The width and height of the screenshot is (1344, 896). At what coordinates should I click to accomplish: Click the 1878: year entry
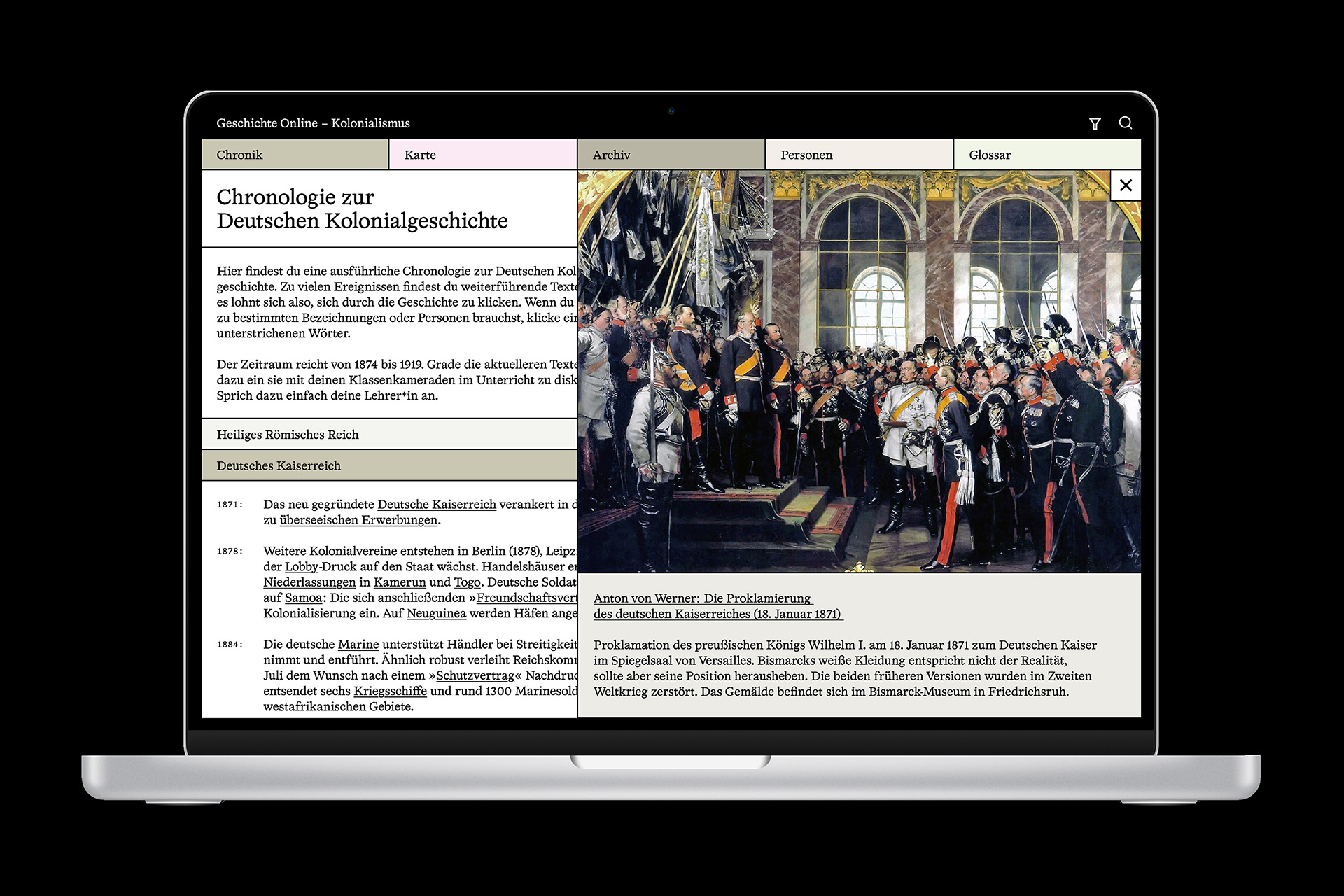(x=230, y=552)
